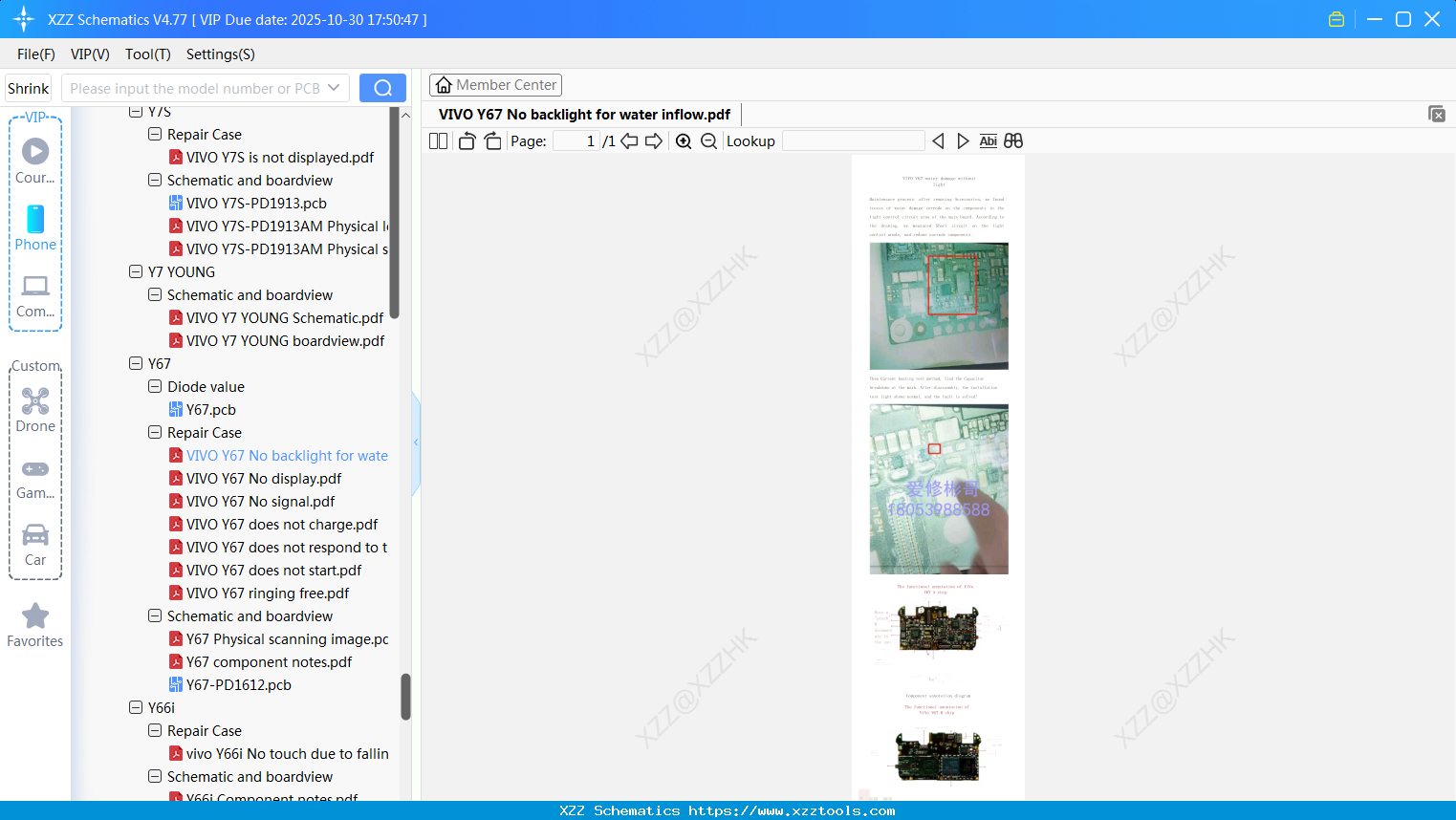Open VIVO Y7S is not displayed.pdf
Screen dimensions: 1456x820
click(x=280, y=157)
